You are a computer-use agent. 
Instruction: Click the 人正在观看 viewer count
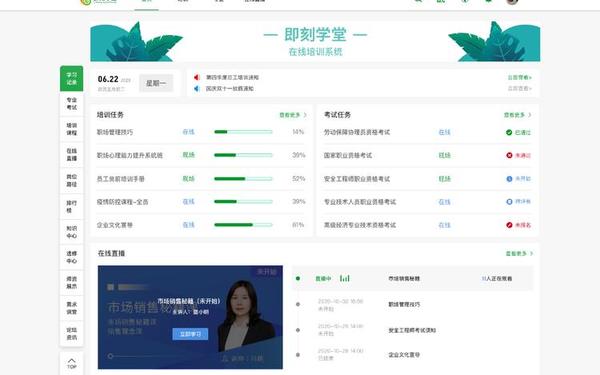pyautogui.click(x=497, y=279)
